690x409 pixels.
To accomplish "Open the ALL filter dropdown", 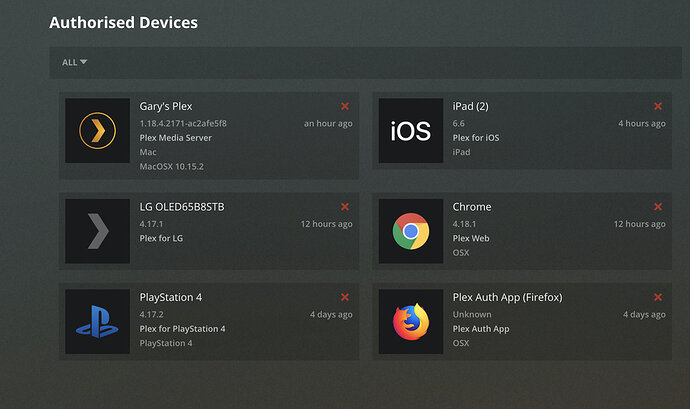I will [x=75, y=62].
